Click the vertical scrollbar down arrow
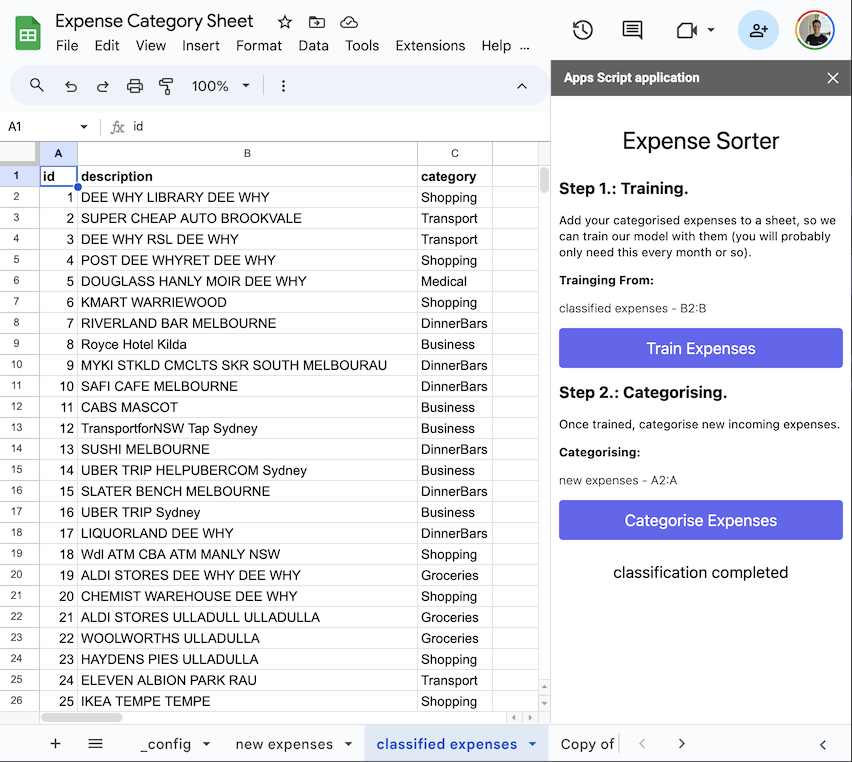The width and height of the screenshot is (852, 762). [544, 703]
